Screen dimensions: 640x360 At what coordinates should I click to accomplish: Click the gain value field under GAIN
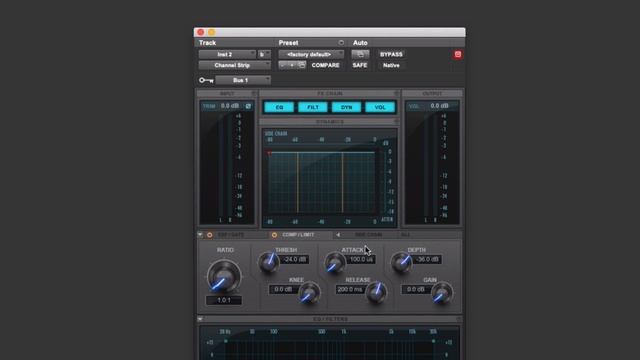tap(416, 290)
